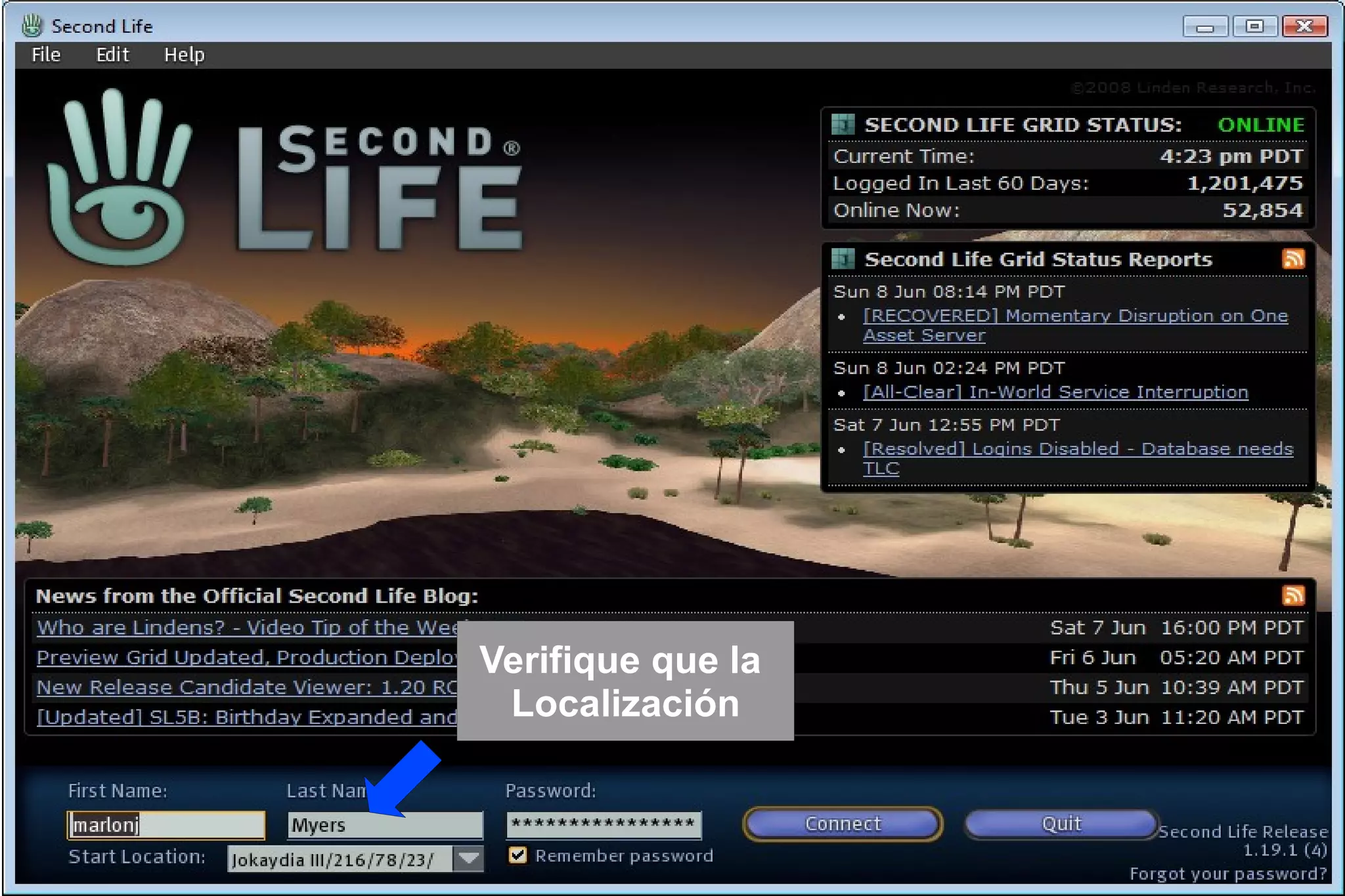Click the blog date Fri 6 Jun 05:20 AM PDT
Screen dimensions: 1345x896
1176,658
